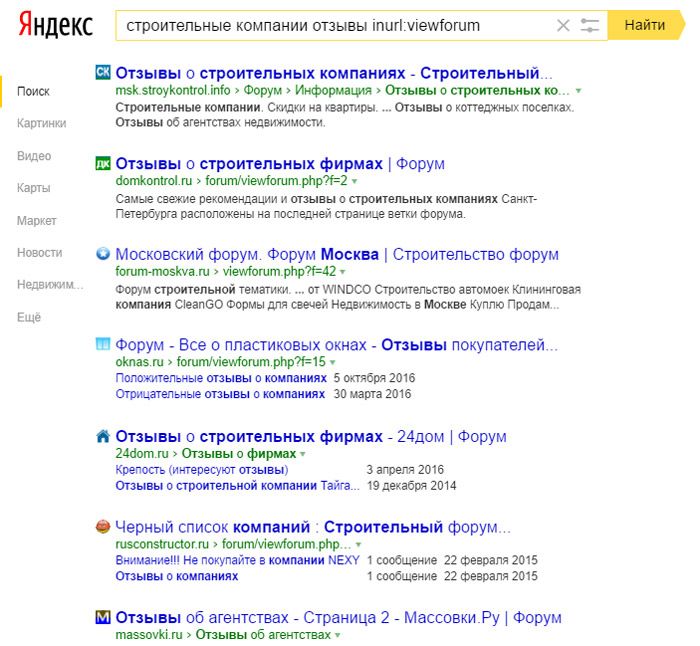Screen dimensions: 700x646
Task: Click the rusconstructor.ru domain link
Action: pos(162,544)
